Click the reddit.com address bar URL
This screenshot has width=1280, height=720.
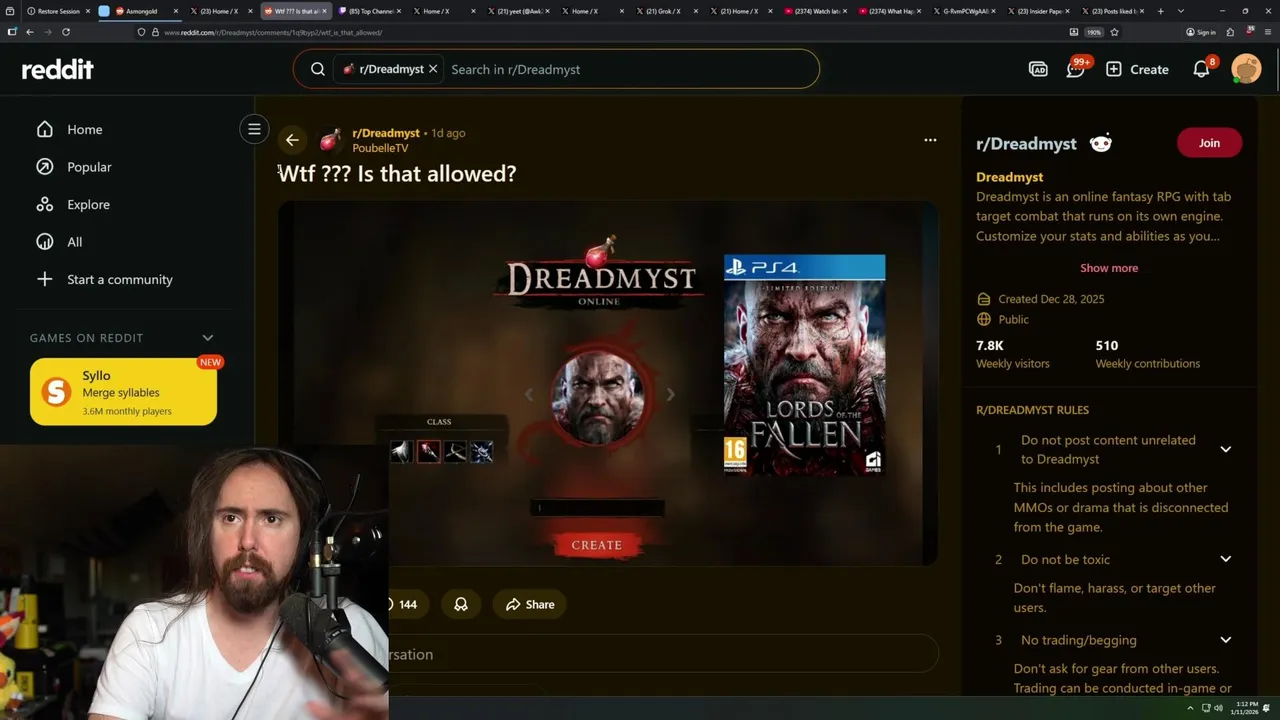(273, 32)
